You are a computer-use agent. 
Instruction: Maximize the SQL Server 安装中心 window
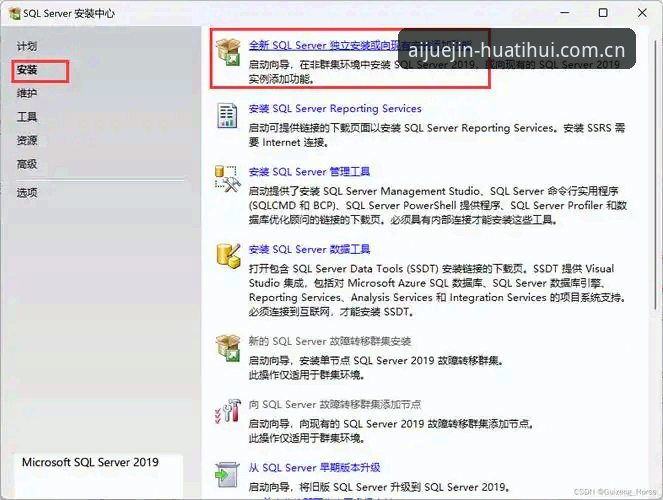tap(603, 13)
